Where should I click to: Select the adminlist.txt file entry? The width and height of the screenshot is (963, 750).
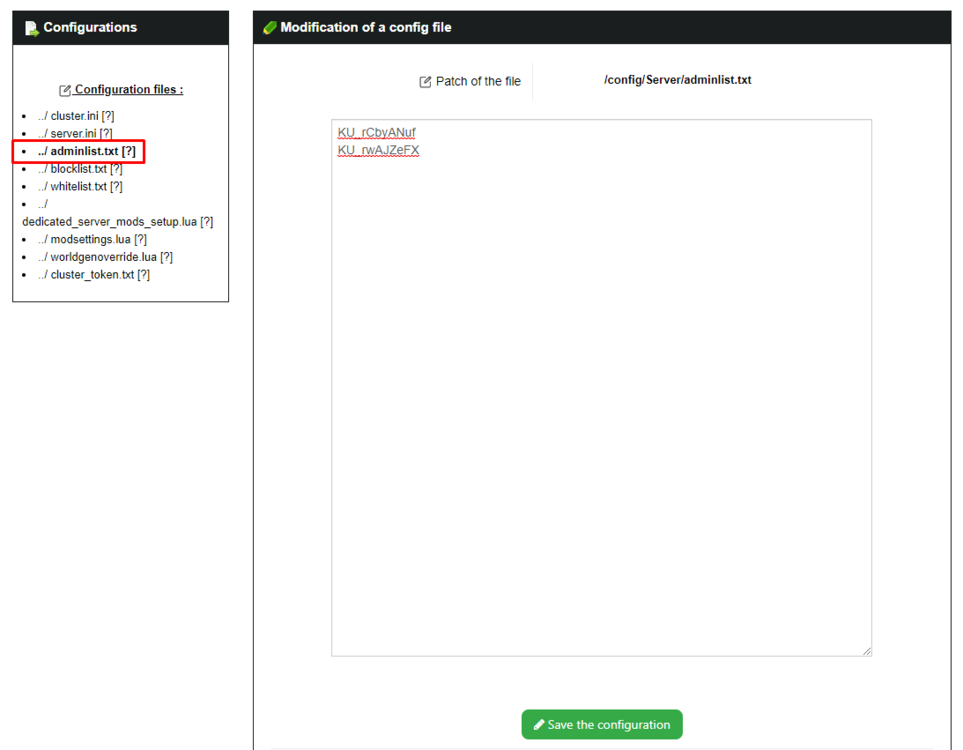pos(78,151)
